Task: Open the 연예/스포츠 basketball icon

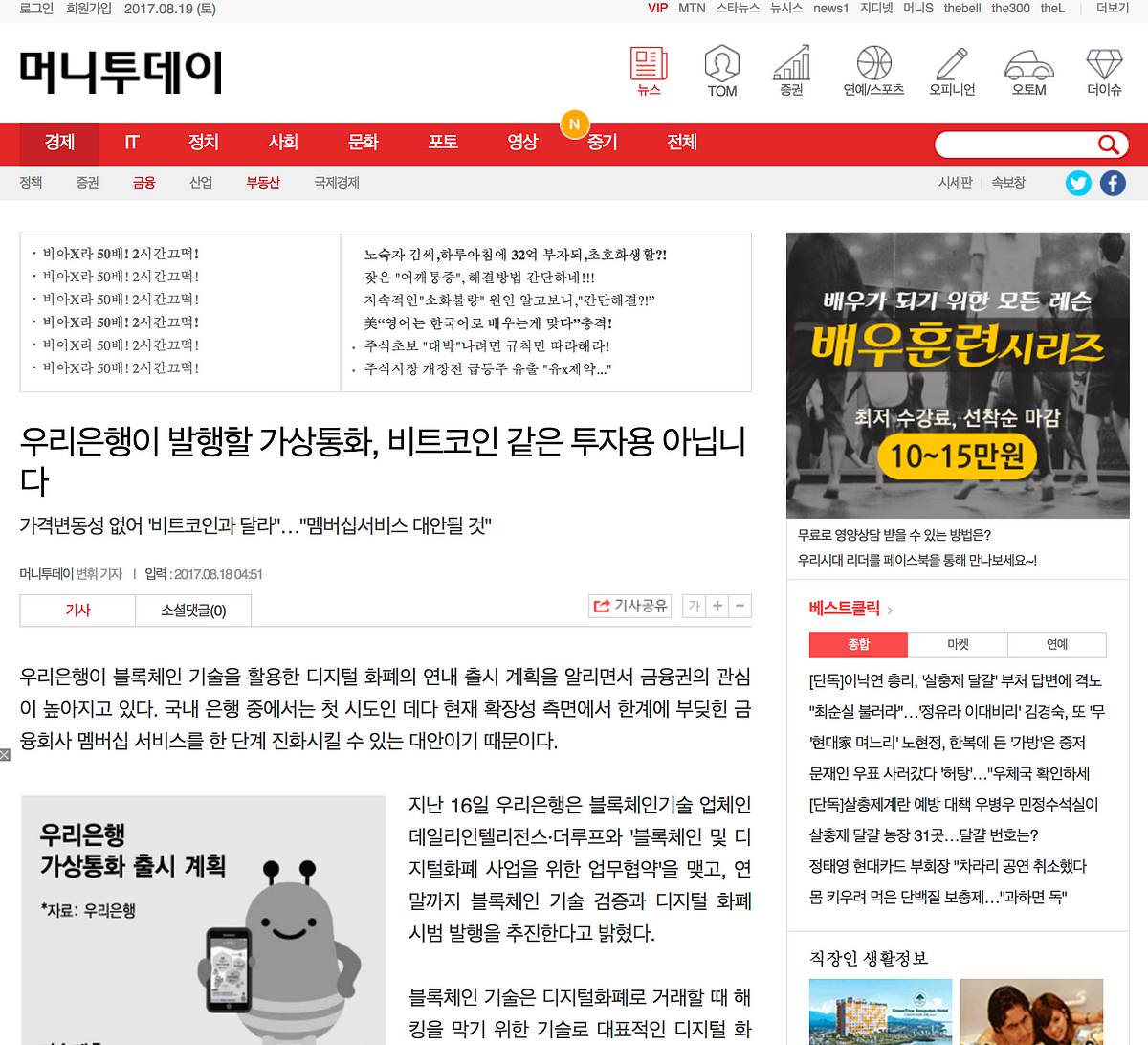Action: click(873, 71)
